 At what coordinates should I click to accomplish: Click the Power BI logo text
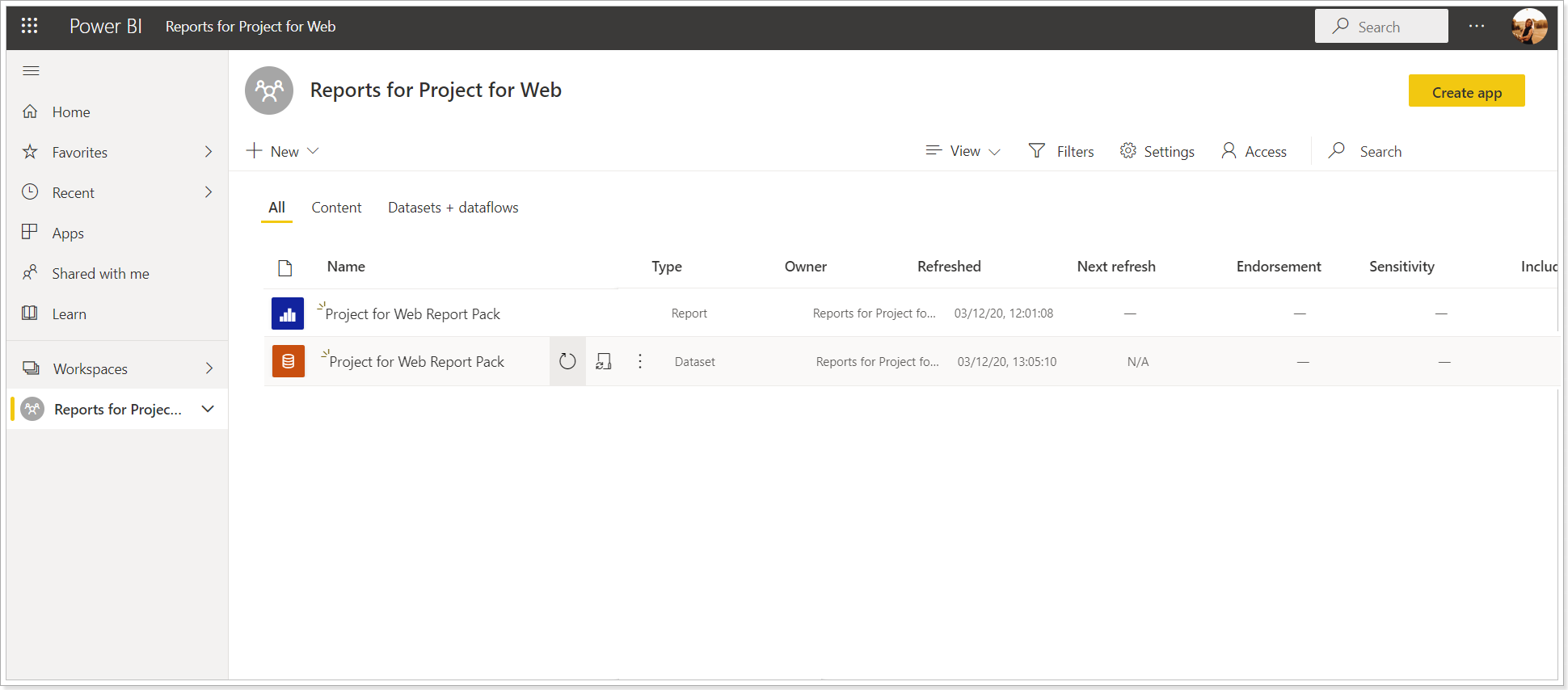click(x=105, y=26)
